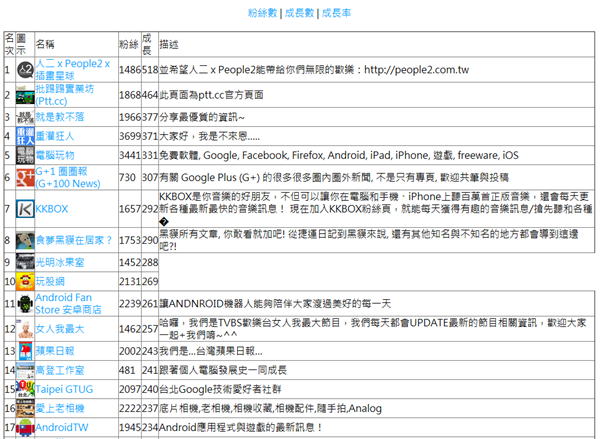
Task: Select description 我們是...台灣蘋果日報...
Action: pos(211,351)
